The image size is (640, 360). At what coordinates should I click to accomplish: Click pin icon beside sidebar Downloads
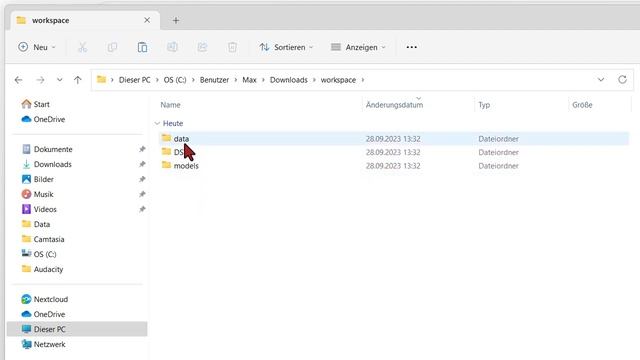click(142, 164)
